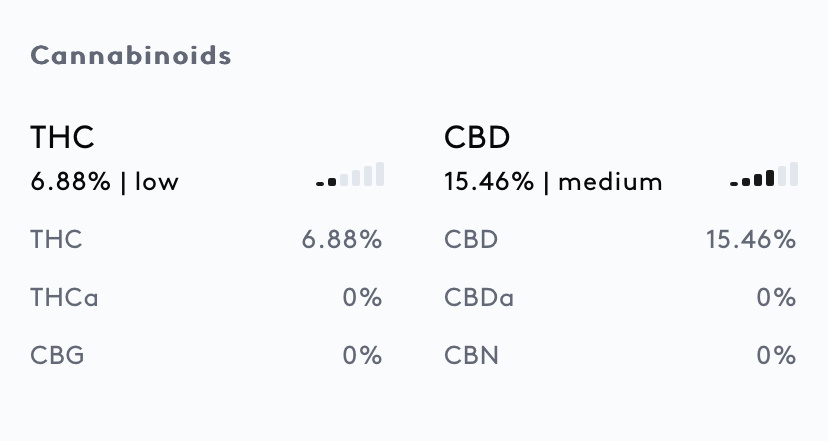Select the Cannabinoids section heading
Viewport: 828px width, 441px height.
pos(131,55)
